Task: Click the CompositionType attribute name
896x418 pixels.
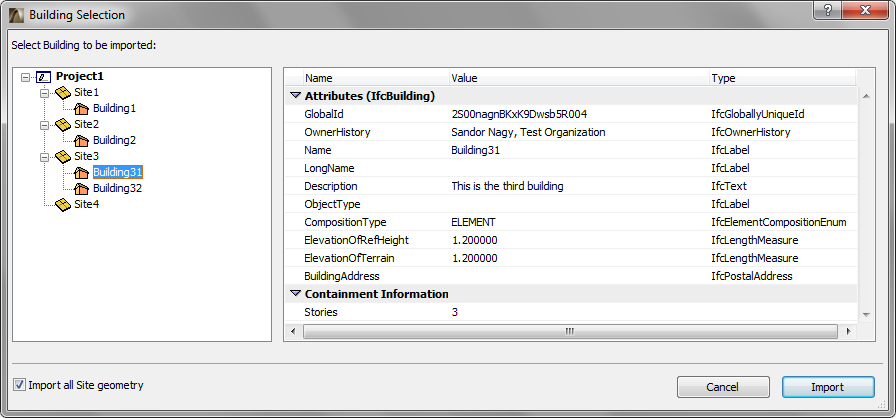Action: pyautogui.click(x=345, y=222)
